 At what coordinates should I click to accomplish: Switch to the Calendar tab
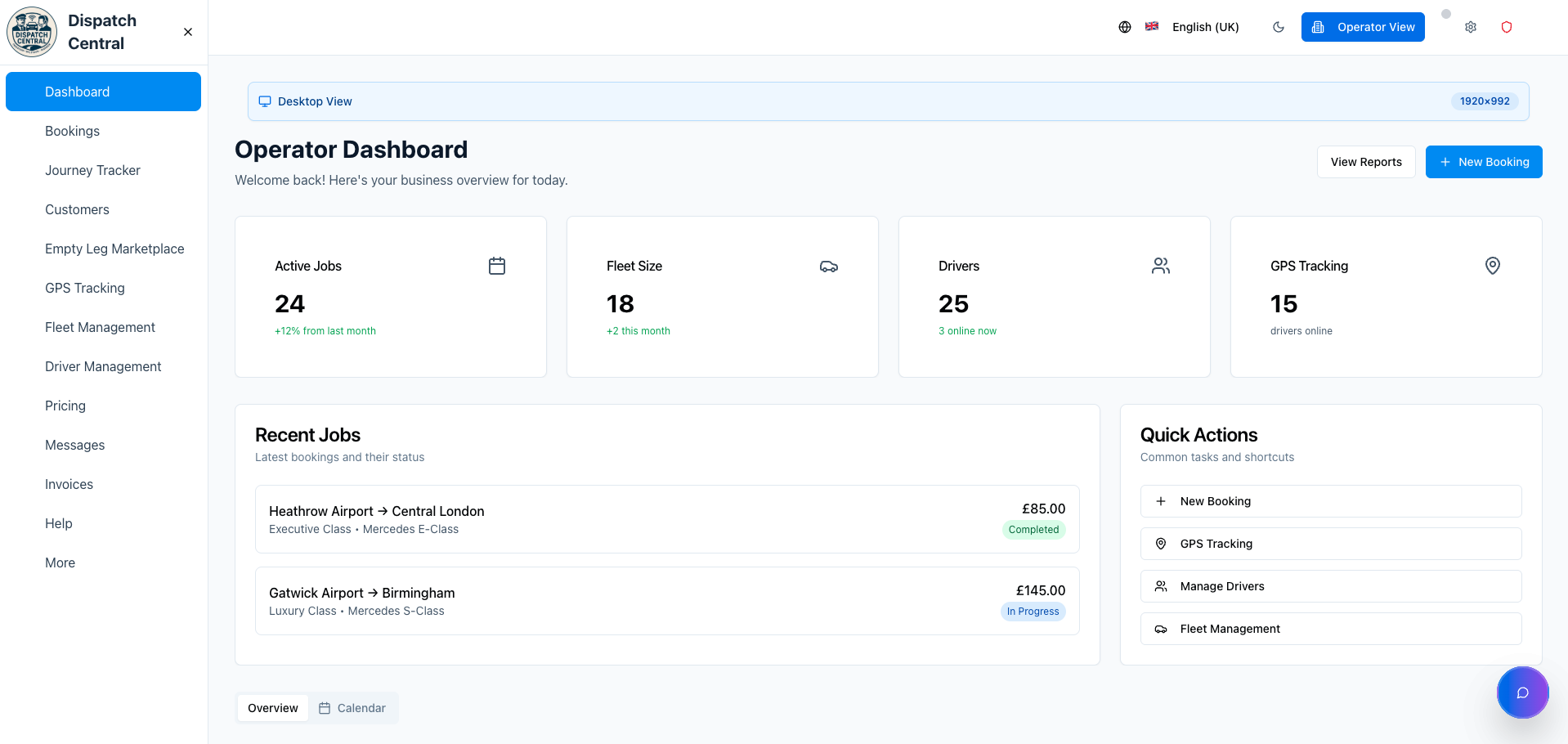click(x=352, y=708)
